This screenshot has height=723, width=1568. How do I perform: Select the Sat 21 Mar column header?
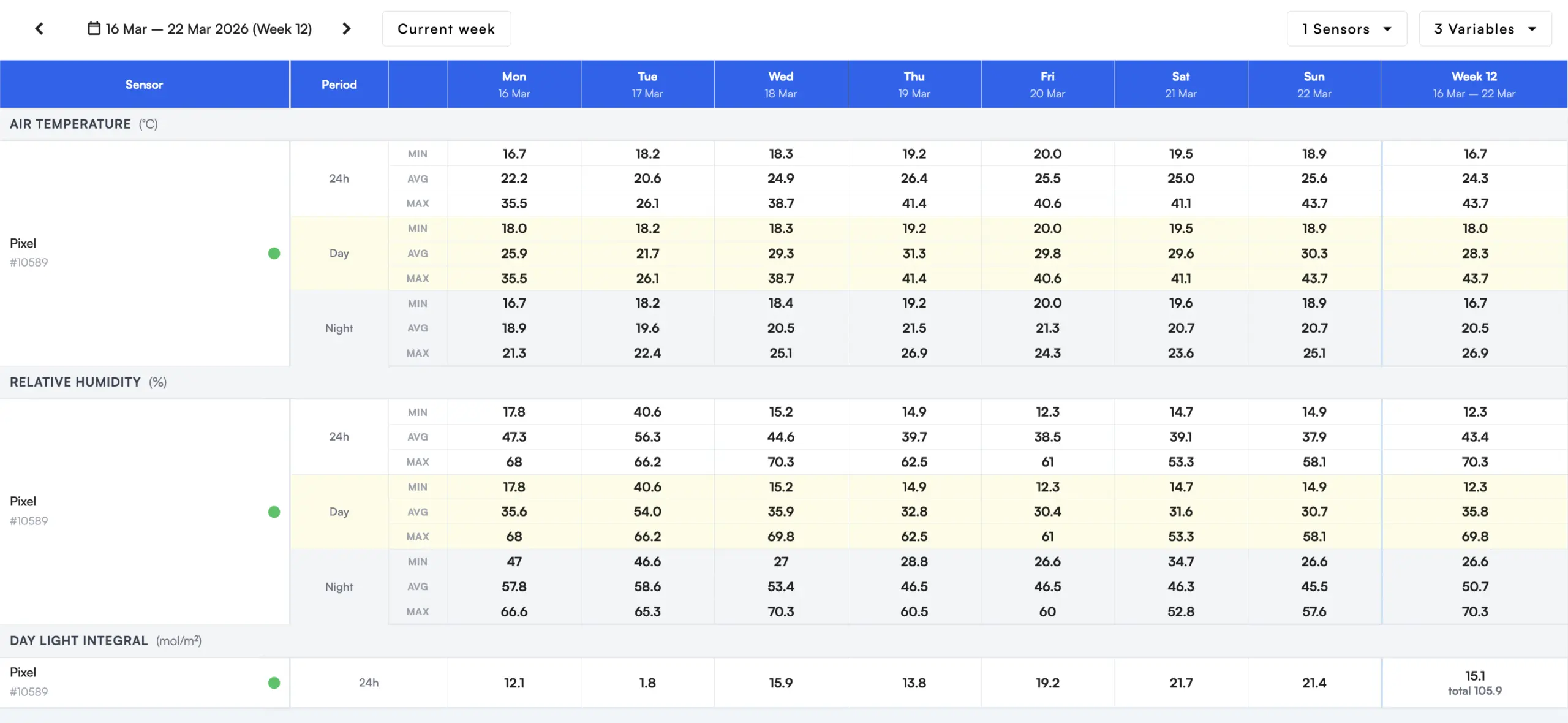pyautogui.click(x=1181, y=85)
